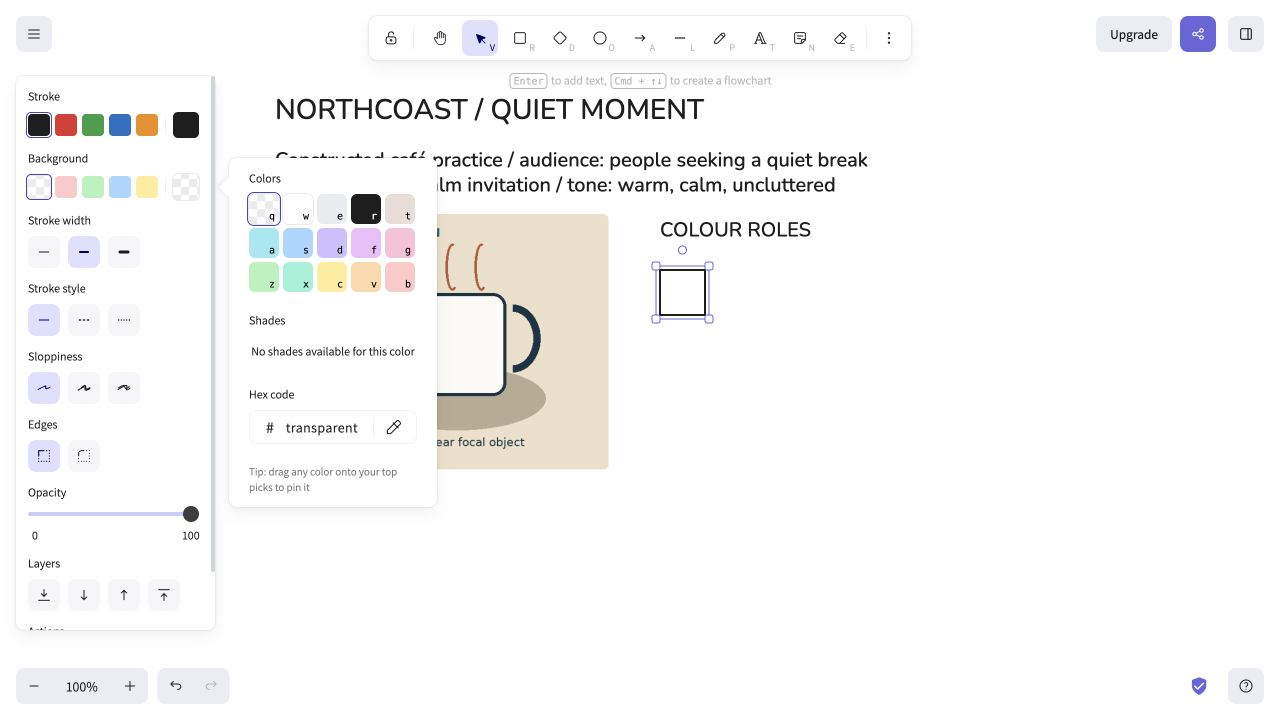Image resolution: width=1280 pixels, height=720 pixels.
Task: Send selected shape backward one layer
Action: pos(84,595)
